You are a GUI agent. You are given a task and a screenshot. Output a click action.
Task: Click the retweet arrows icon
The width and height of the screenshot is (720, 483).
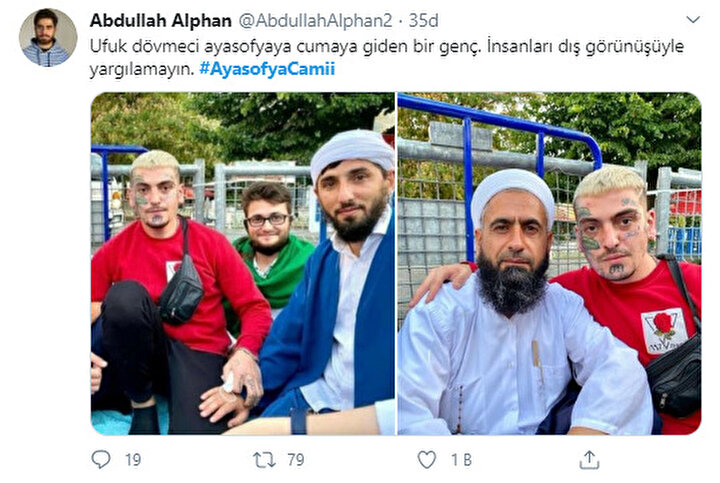pos(264,460)
